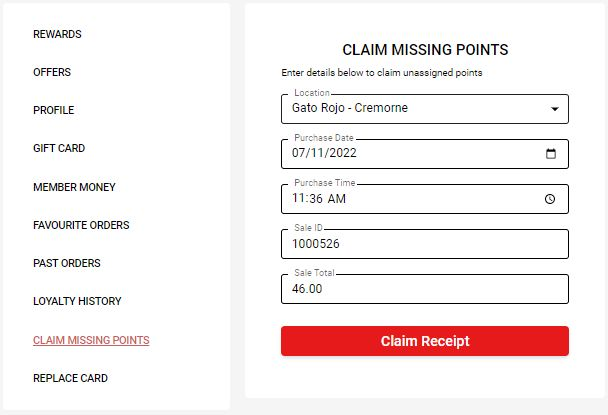This screenshot has width=608, height=415.
Task: View Loyalty History
Action: (x=77, y=301)
